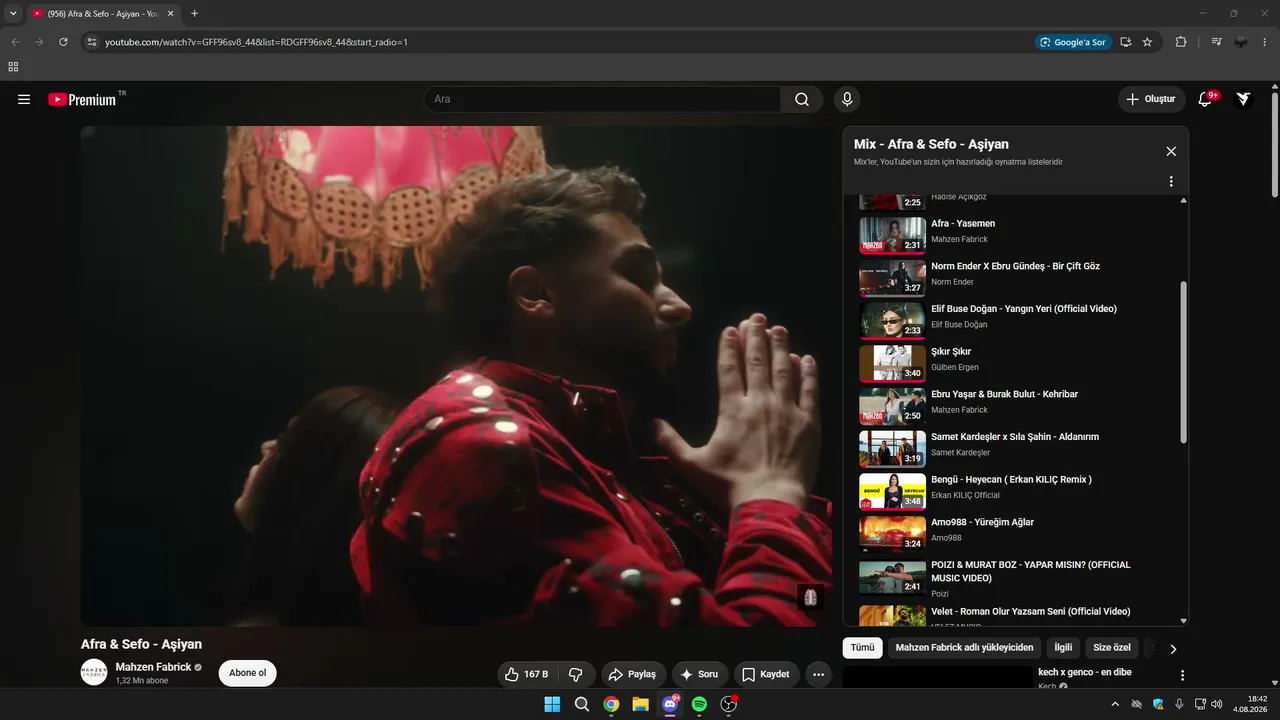This screenshot has width=1280, height=720.
Task: Open Chrome media controls icon
Action: [1216, 42]
